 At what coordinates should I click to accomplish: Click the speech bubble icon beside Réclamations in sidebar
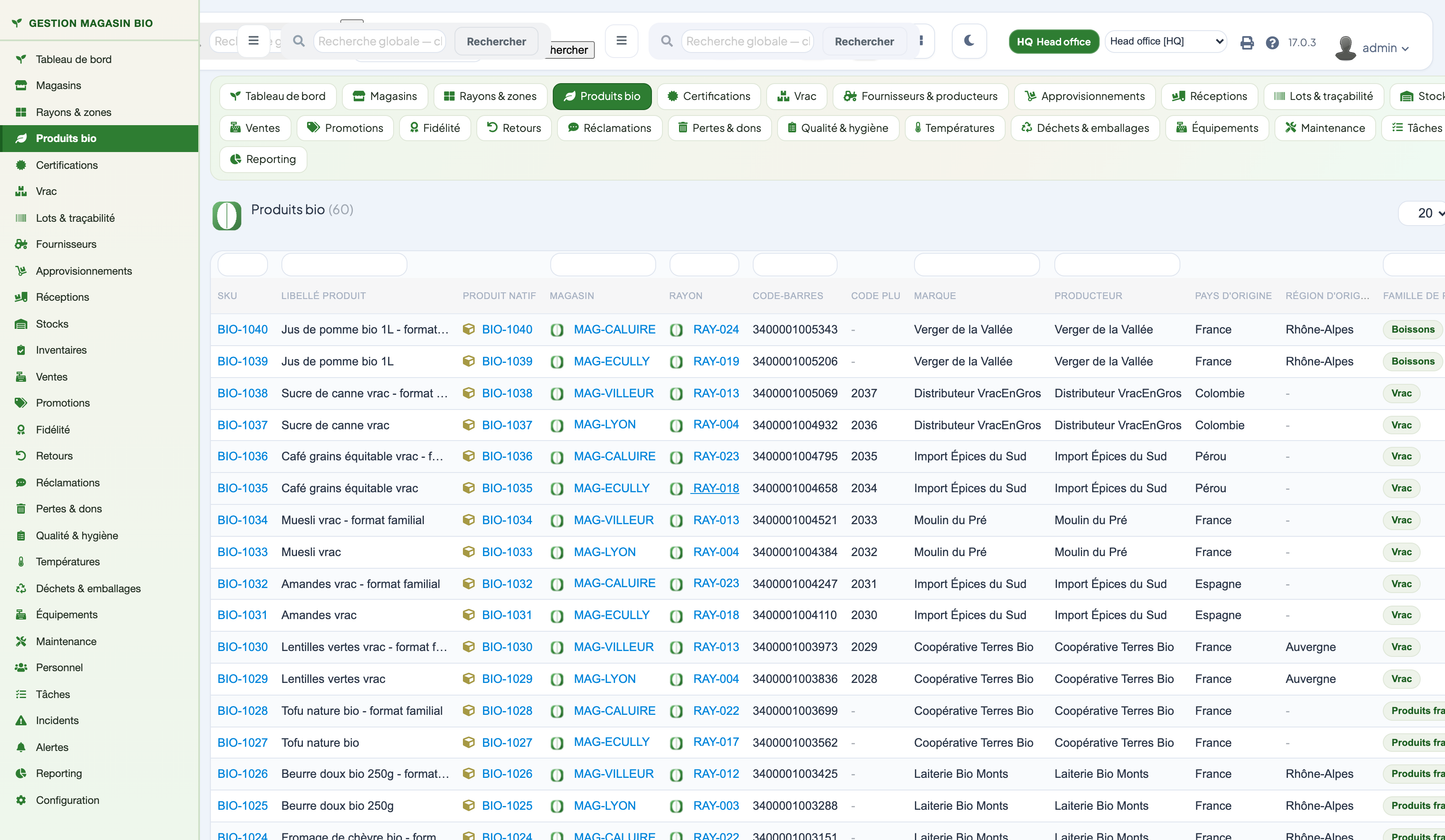(20, 483)
